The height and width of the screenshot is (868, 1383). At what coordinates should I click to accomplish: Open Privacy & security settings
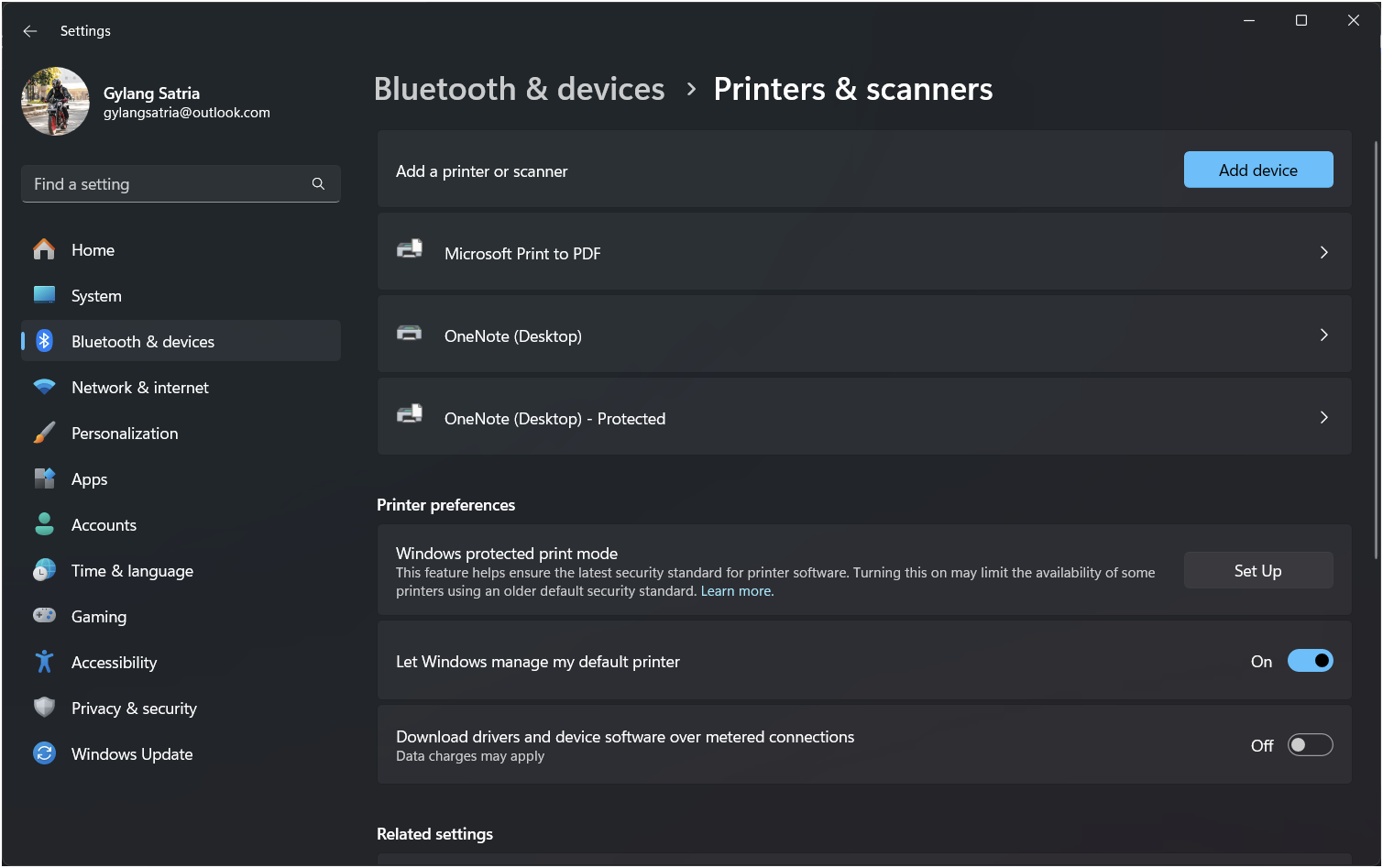coord(181,708)
